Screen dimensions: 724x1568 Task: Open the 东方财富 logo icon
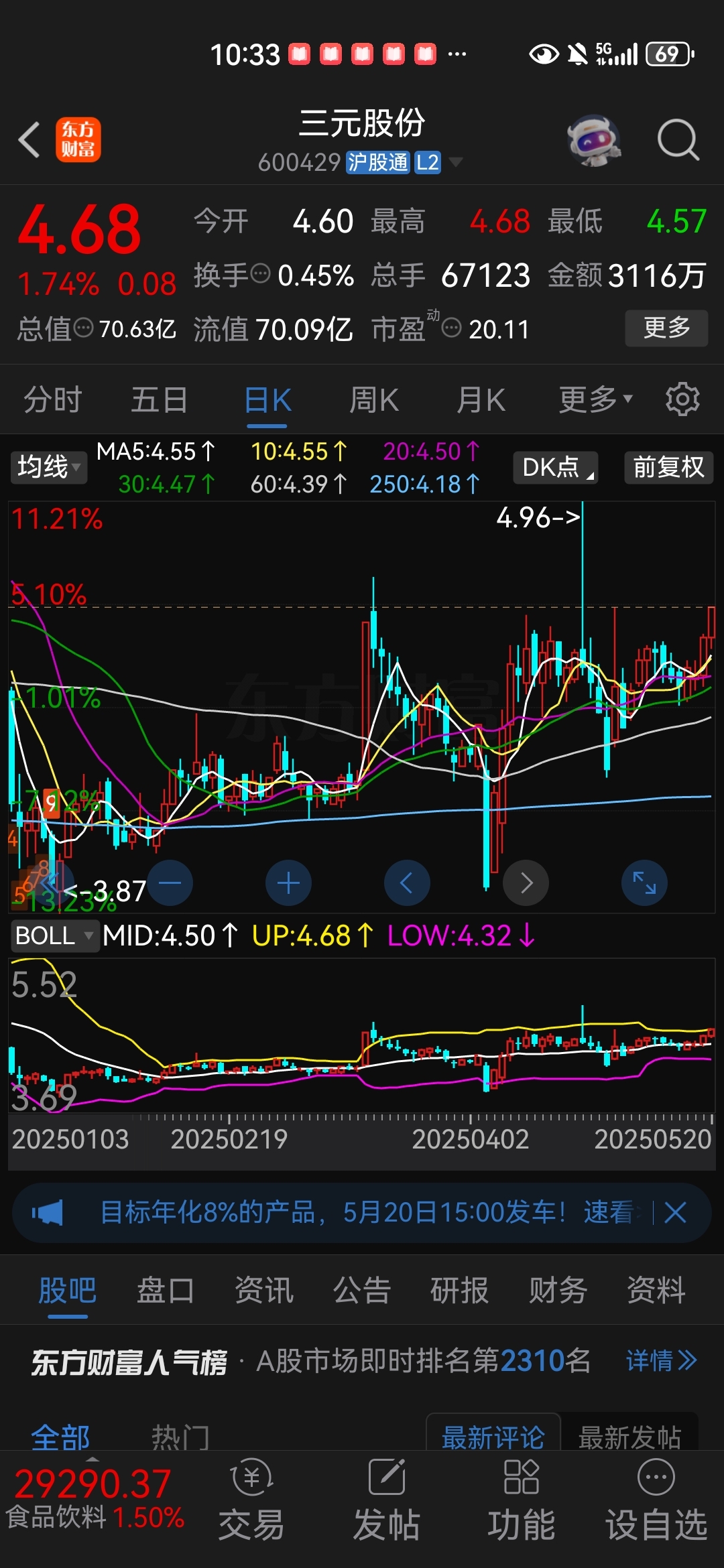78,139
